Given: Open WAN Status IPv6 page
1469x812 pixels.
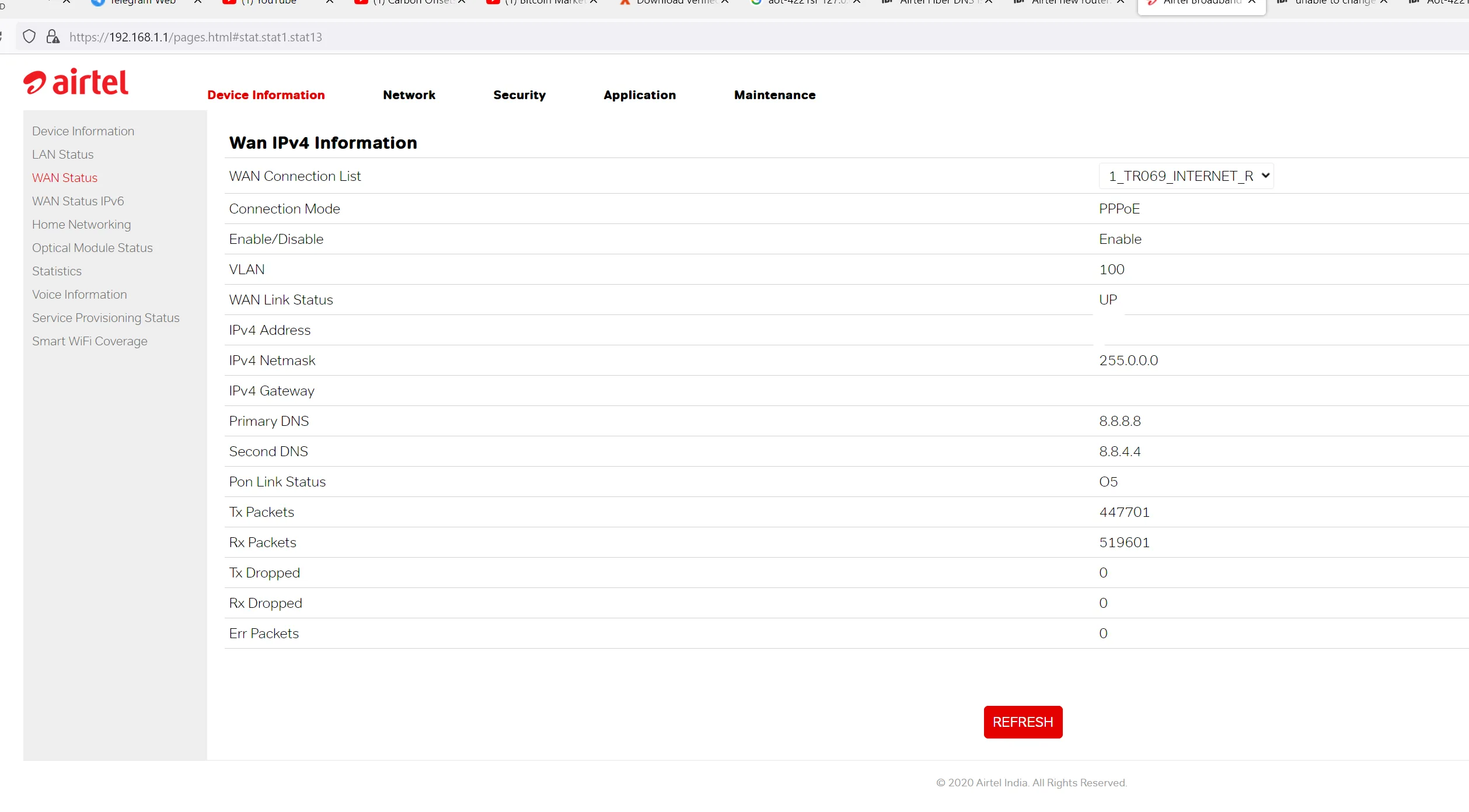Looking at the screenshot, I should click(78, 200).
